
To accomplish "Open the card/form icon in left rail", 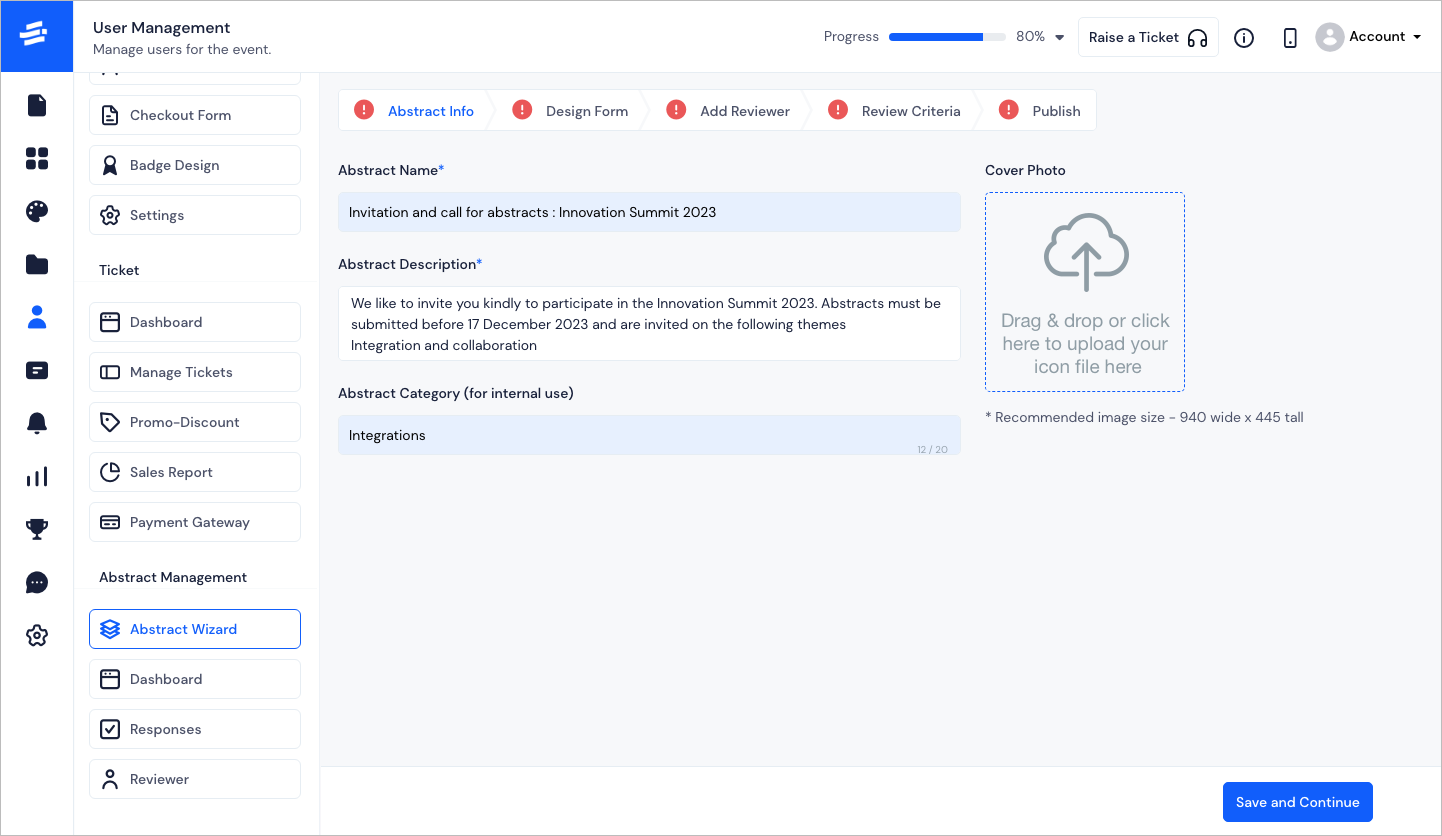I will (37, 370).
